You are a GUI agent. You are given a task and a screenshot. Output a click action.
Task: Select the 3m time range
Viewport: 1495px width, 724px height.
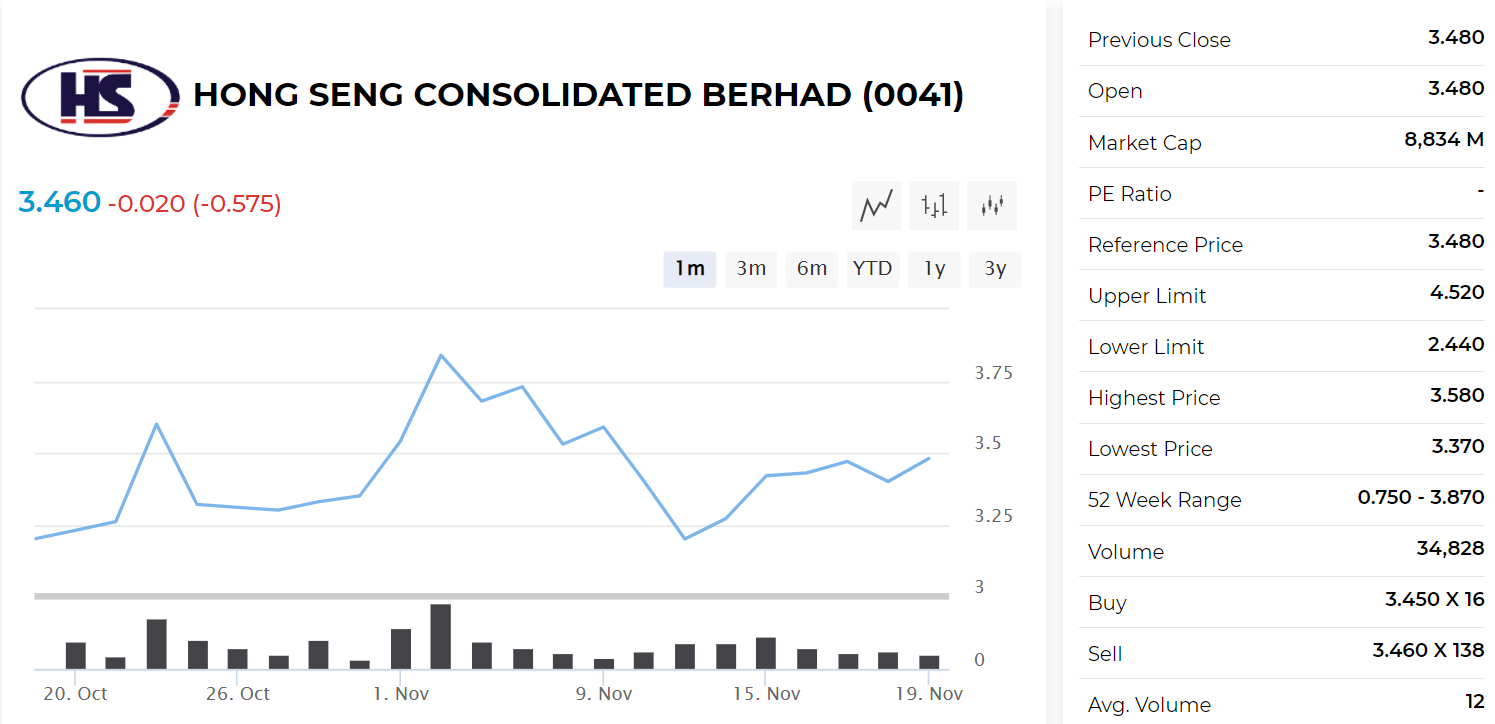click(751, 269)
